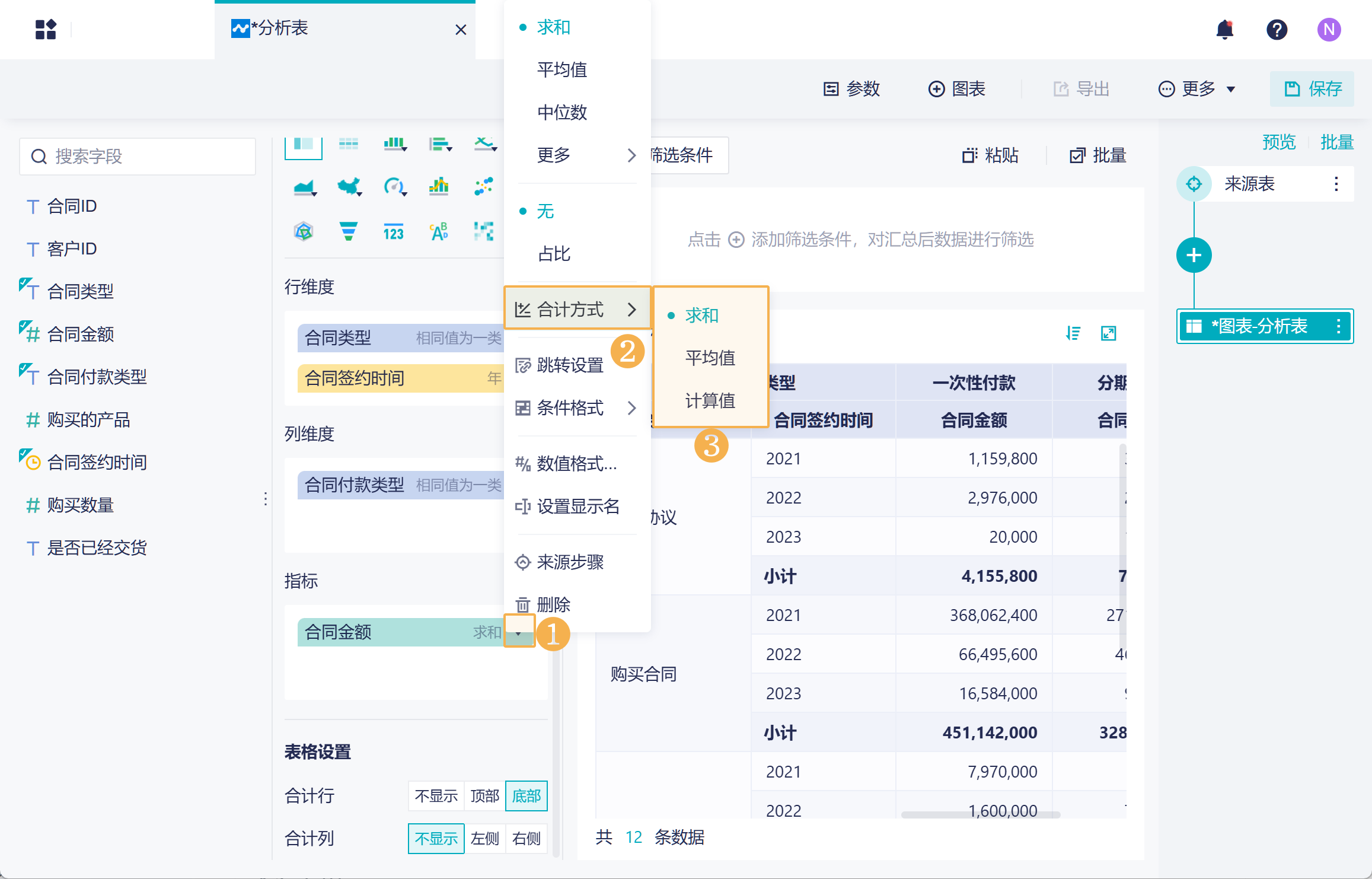The width and height of the screenshot is (1372, 879).
Task: Choose the funnel chart type icon
Action: (348, 231)
